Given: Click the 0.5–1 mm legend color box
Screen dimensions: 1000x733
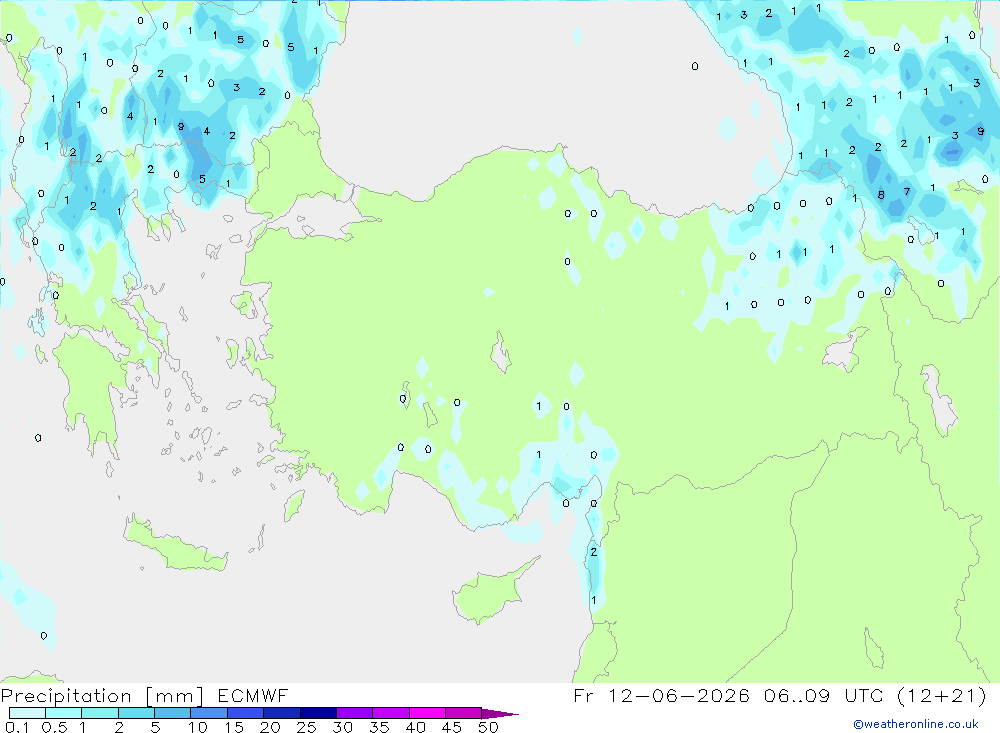Looking at the screenshot, I should pos(64,713).
